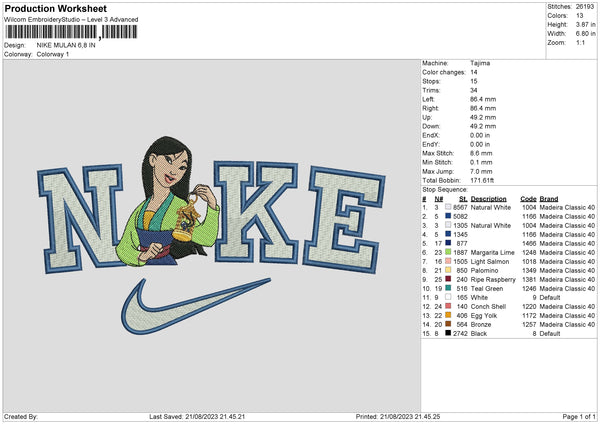Click the "Margarita Lime" description text

(x=492, y=252)
